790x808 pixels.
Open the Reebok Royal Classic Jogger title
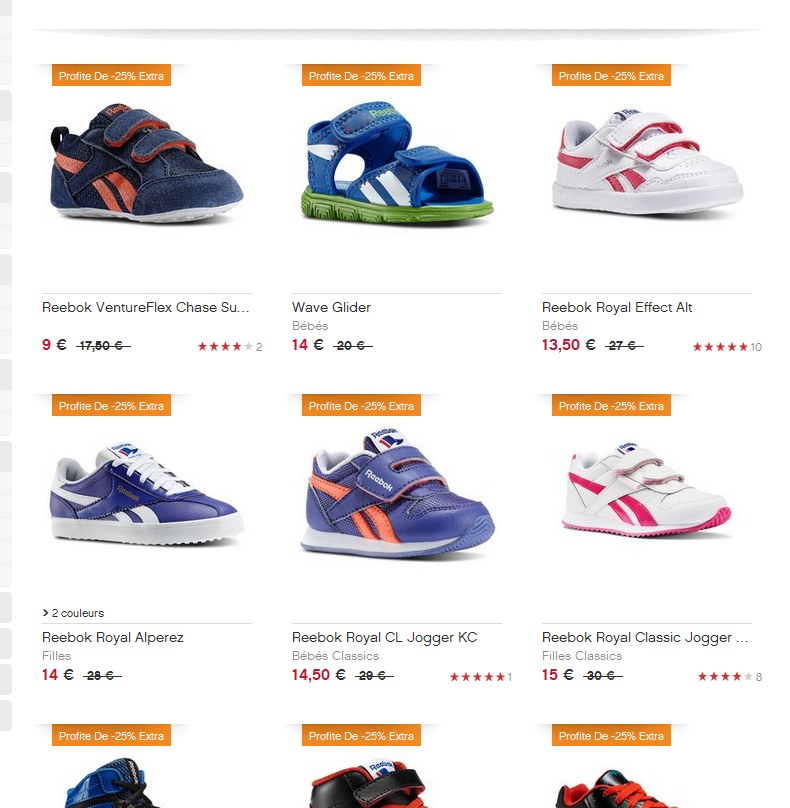[645, 637]
